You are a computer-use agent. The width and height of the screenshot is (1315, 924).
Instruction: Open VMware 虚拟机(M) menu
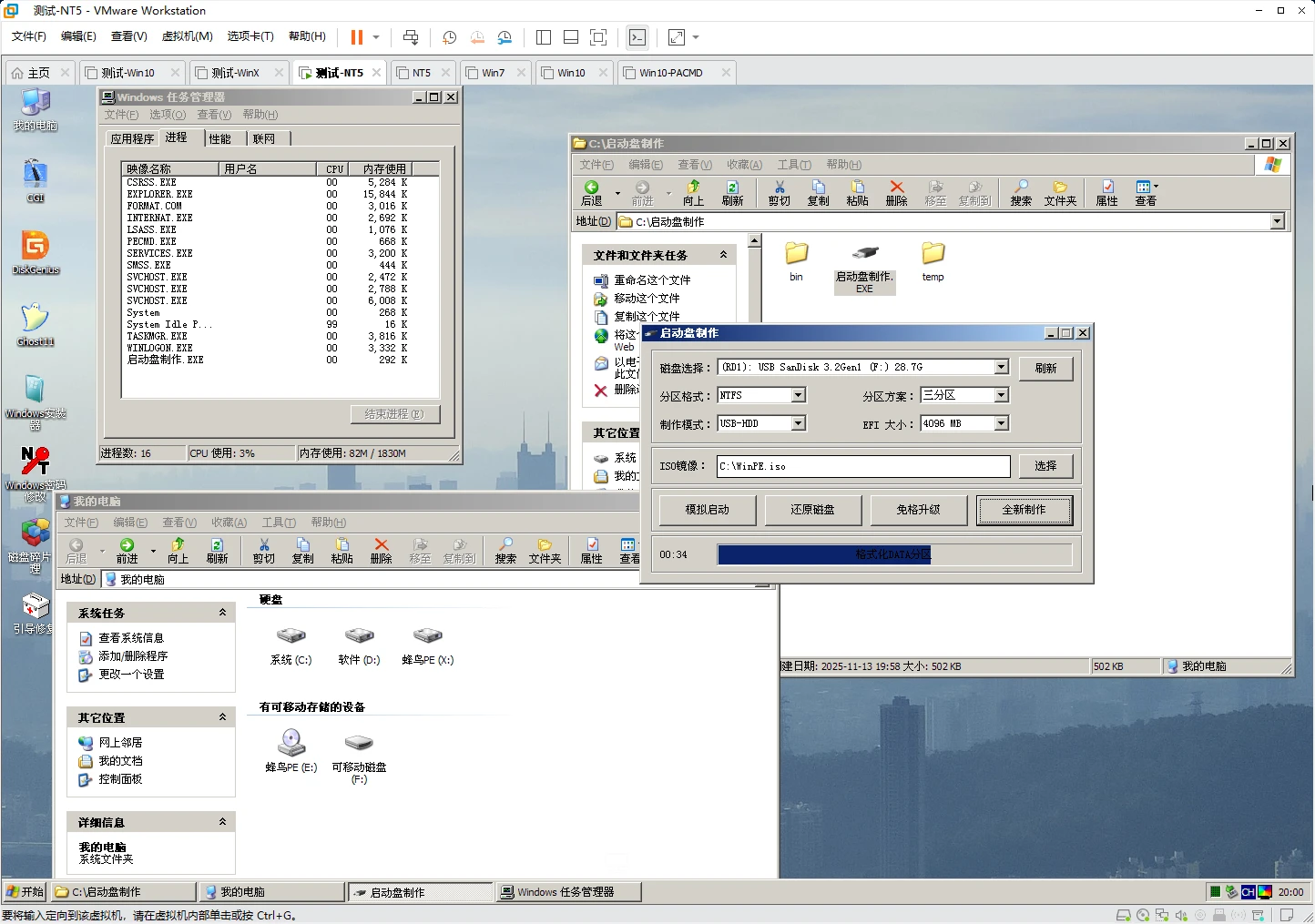(x=187, y=36)
